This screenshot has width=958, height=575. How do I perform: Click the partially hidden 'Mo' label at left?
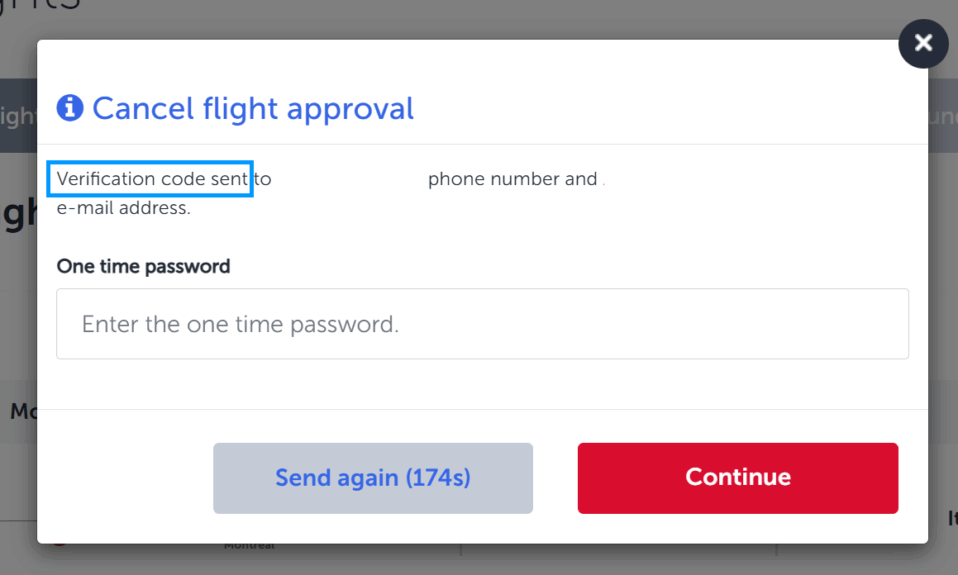tap(23, 411)
